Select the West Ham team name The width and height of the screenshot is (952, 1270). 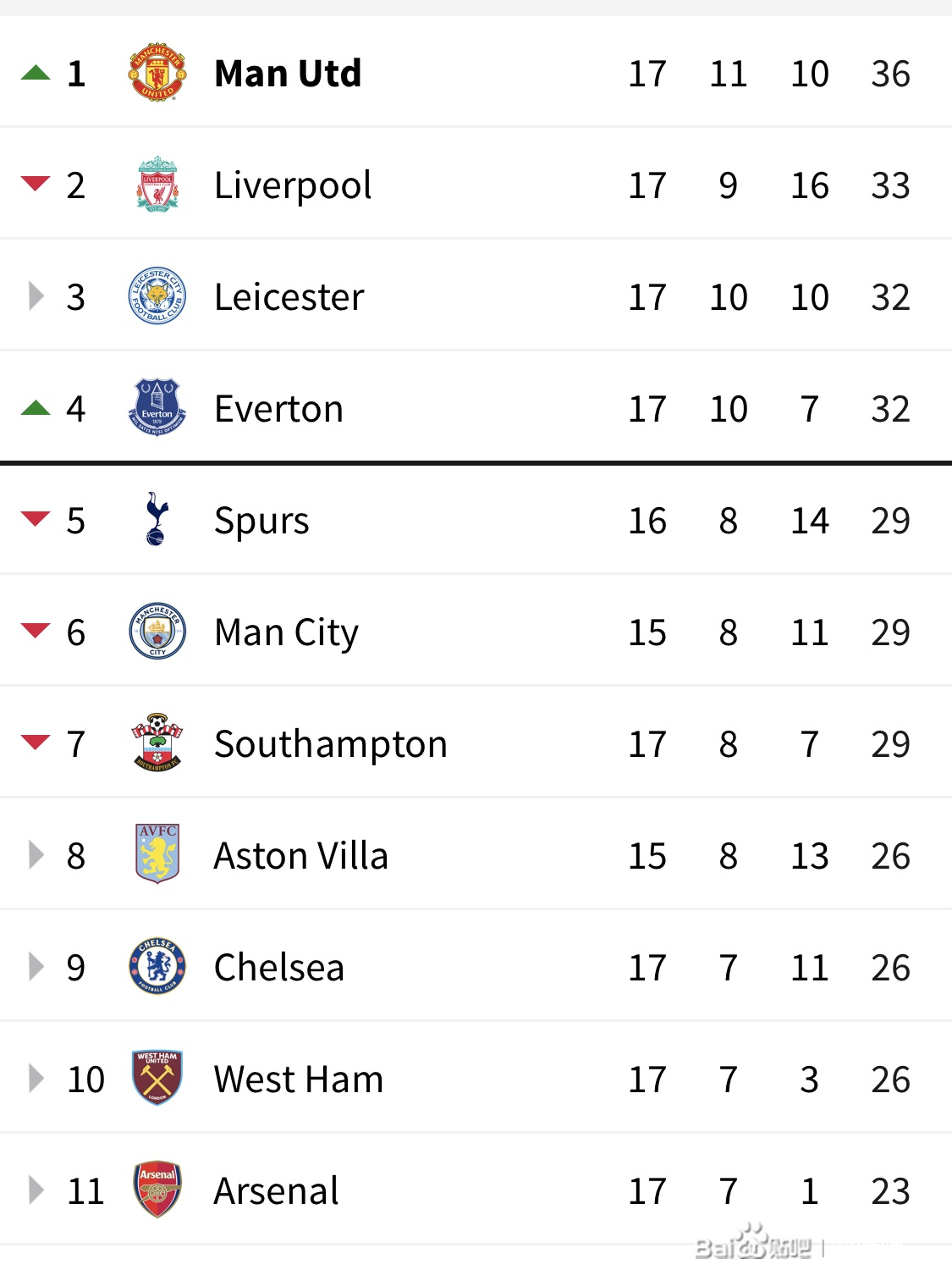click(x=299, y=1079)
